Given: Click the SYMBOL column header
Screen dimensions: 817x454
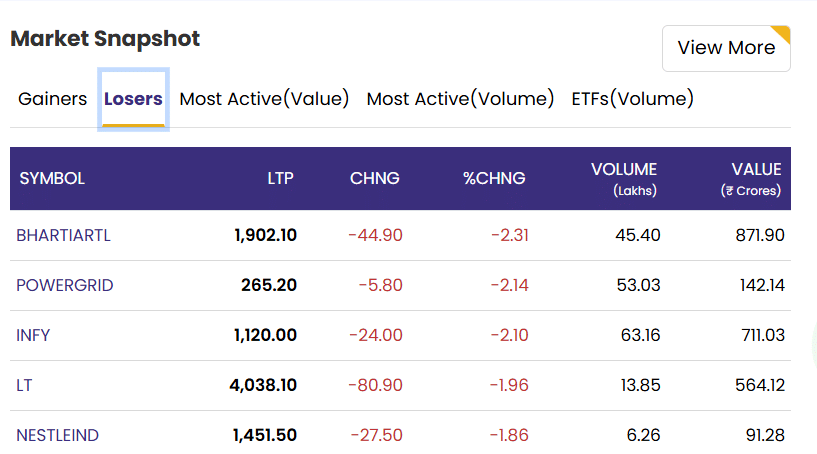Looking at the screenshot, I should [x=52, y=178].
